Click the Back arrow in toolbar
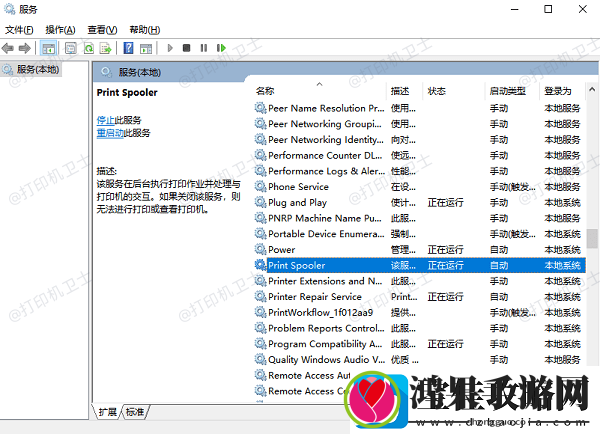Screen dimensions: 600x434 (8, 48)
